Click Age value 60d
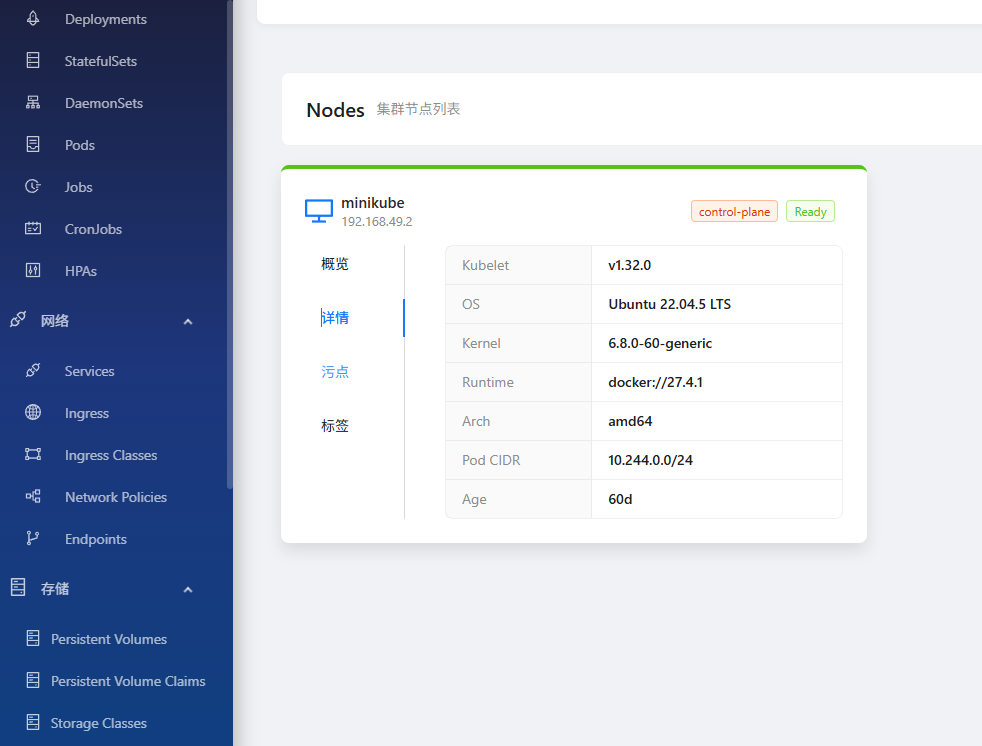 tap(620, 499)
